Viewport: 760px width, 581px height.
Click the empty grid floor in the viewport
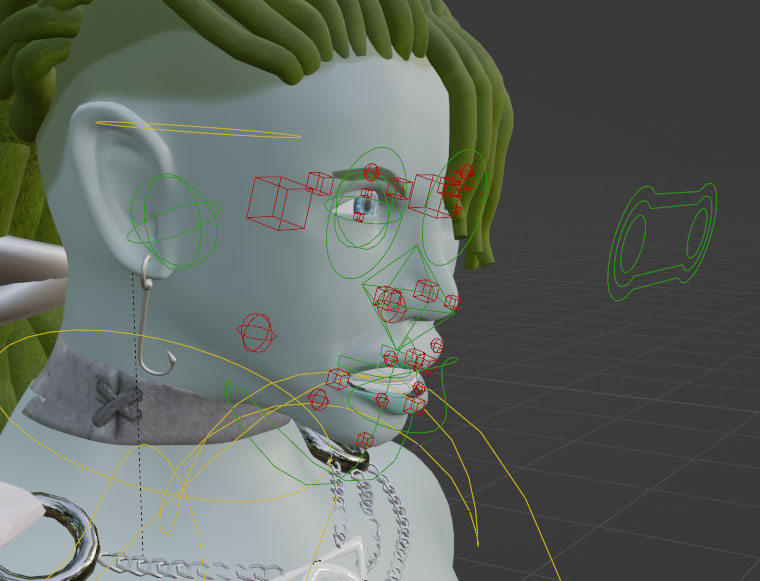tap(640, 420)
